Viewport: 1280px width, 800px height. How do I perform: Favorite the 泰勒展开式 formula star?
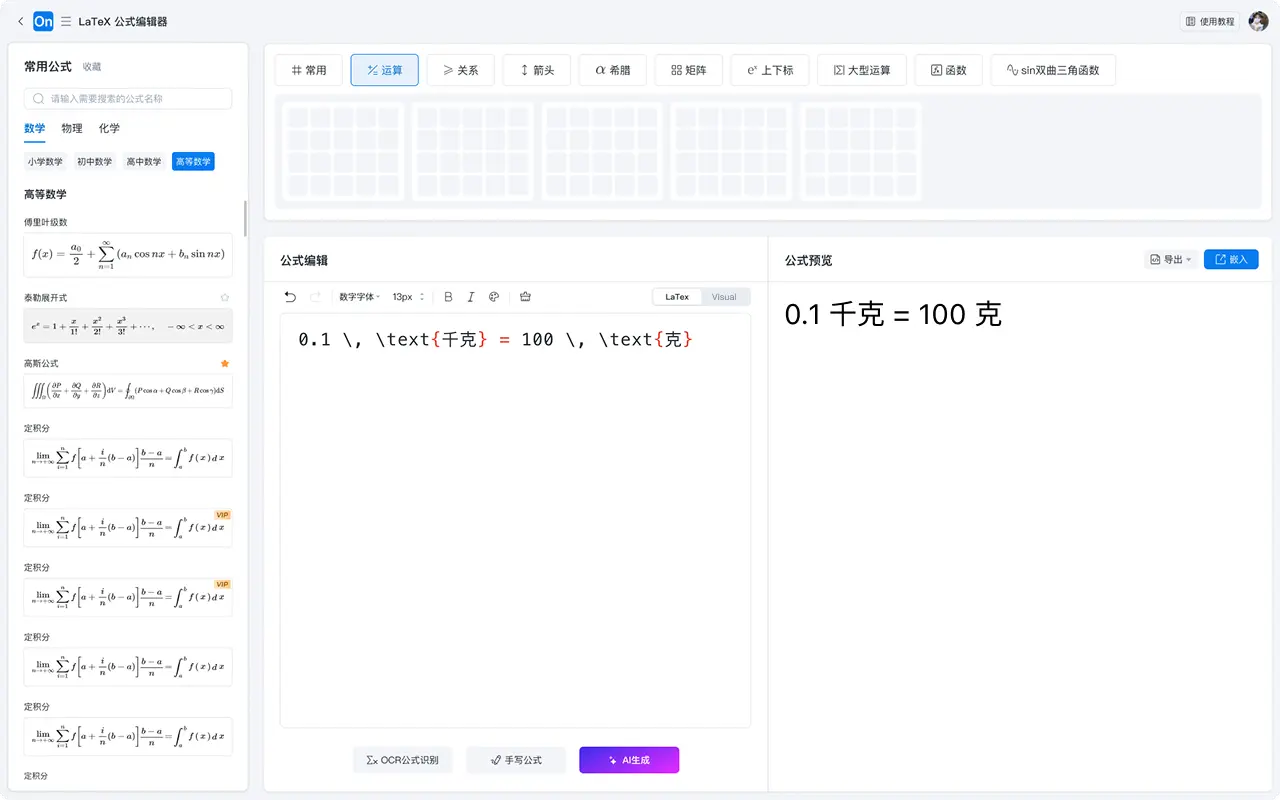[225, 297]
